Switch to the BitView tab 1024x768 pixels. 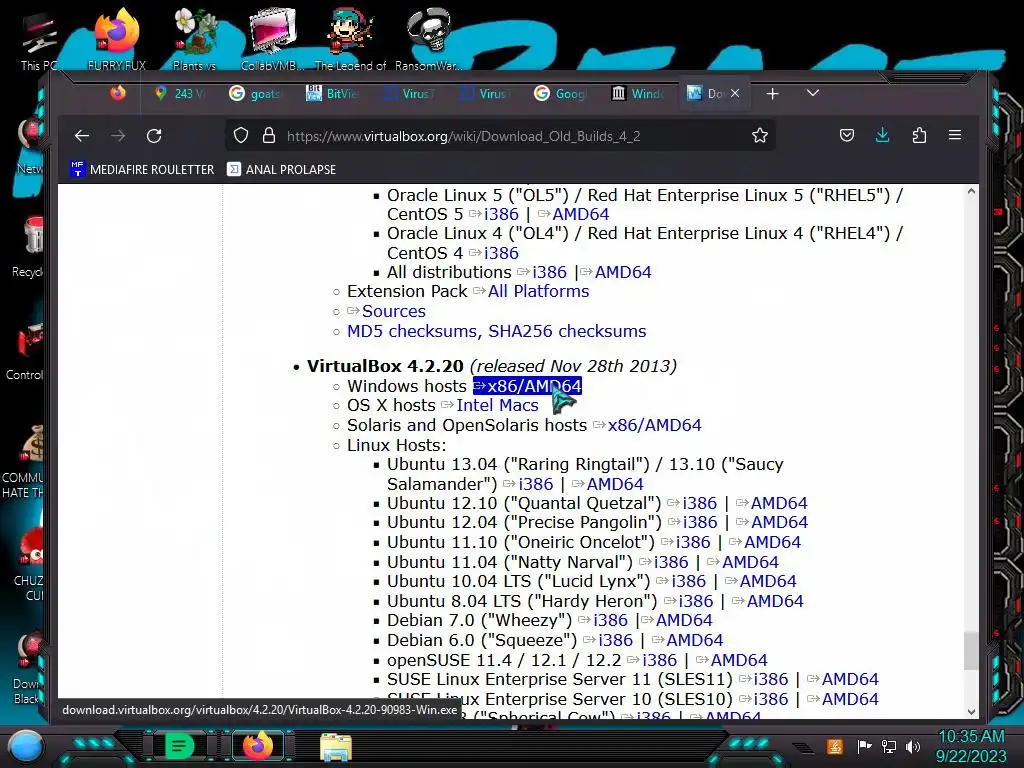coord(332,93)
